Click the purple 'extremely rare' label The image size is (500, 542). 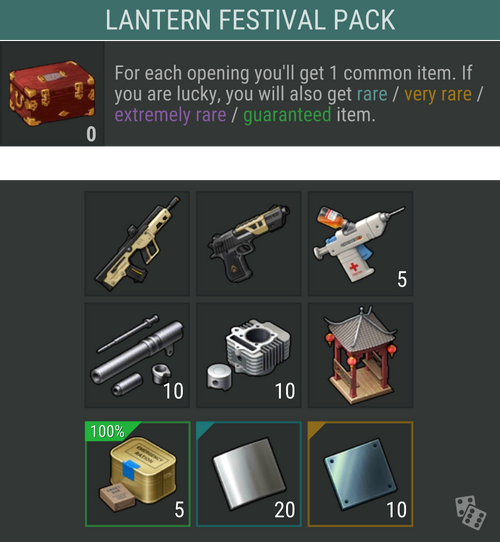point(170,115)
